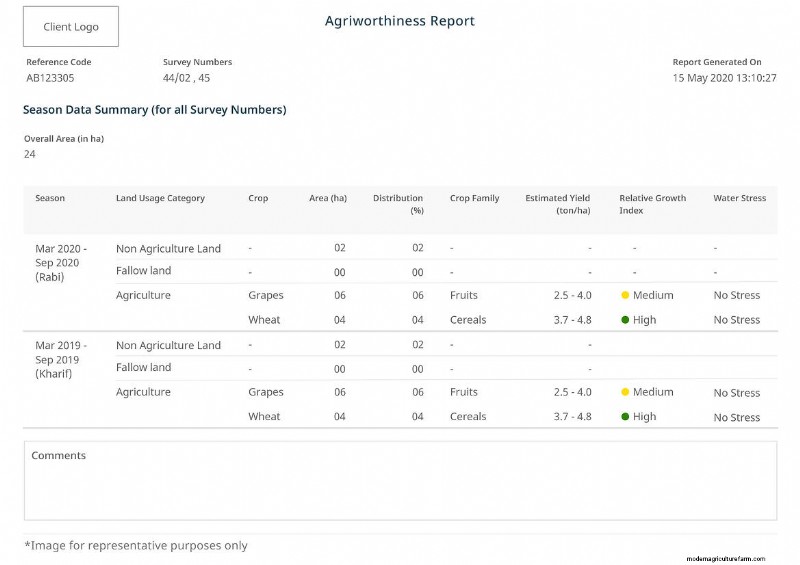Click the Client Logo placeholder box
This screenshot has height=565, width=800.
(x=71, y=27)
